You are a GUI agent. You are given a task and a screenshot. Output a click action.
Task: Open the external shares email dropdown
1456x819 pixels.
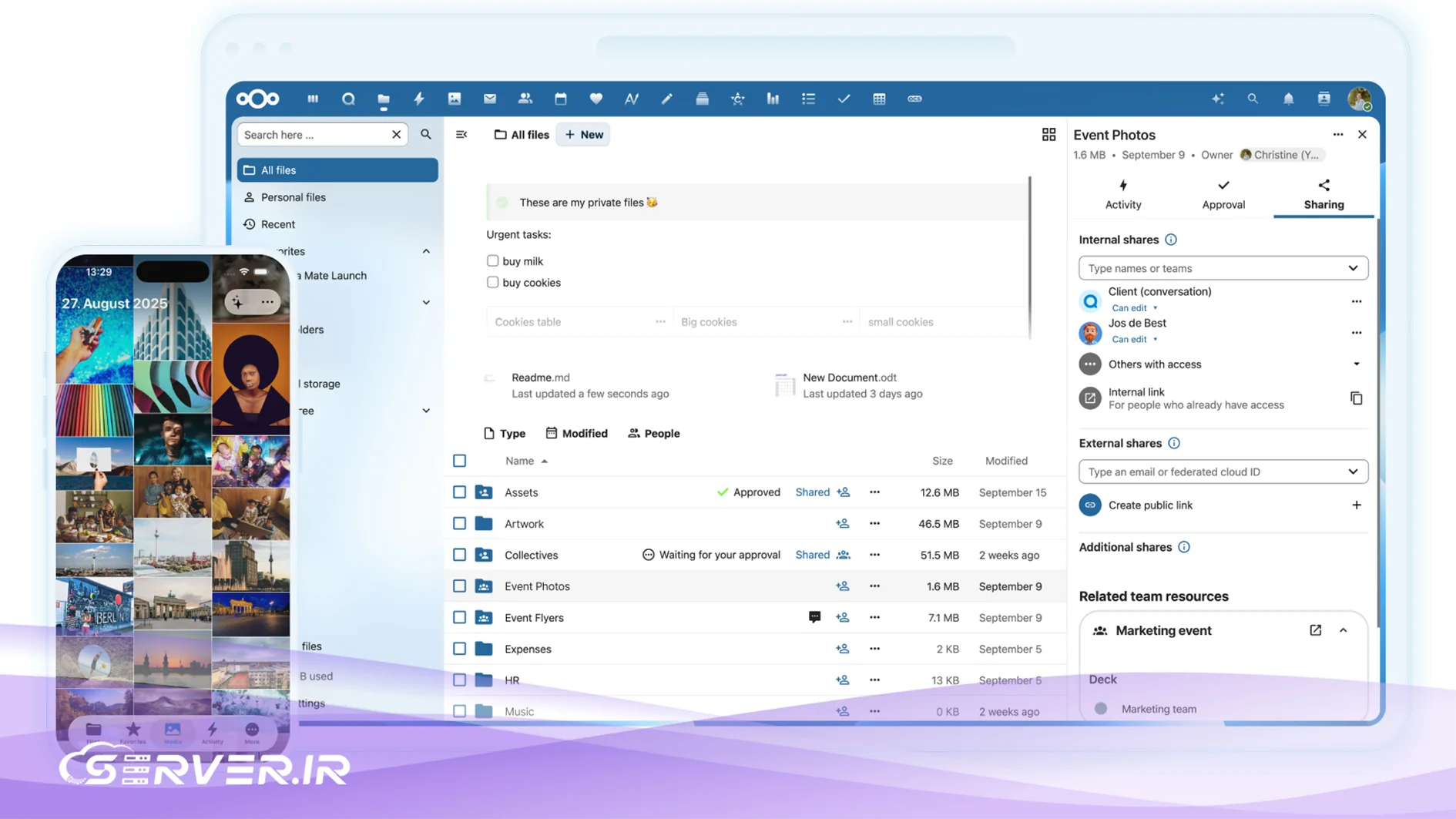coord(1223,472)
